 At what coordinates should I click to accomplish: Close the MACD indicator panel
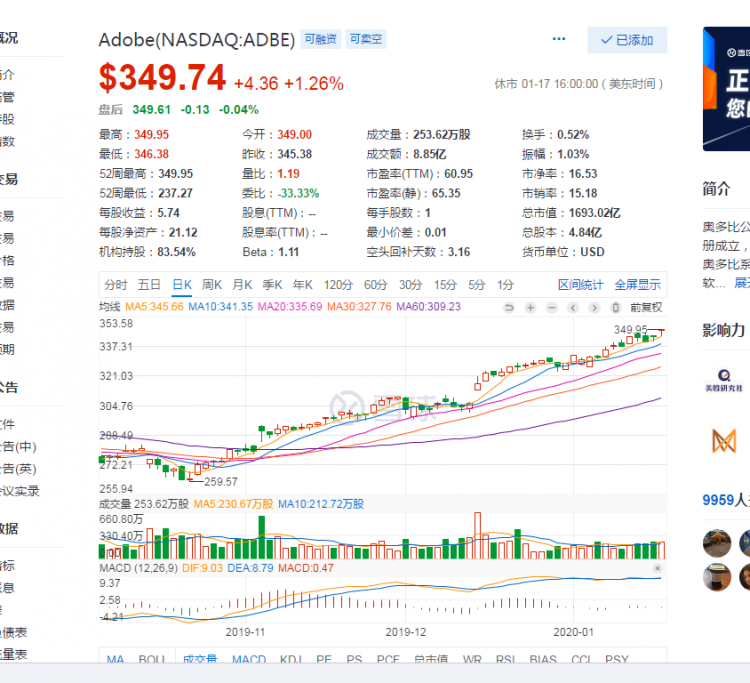[657, 568]
